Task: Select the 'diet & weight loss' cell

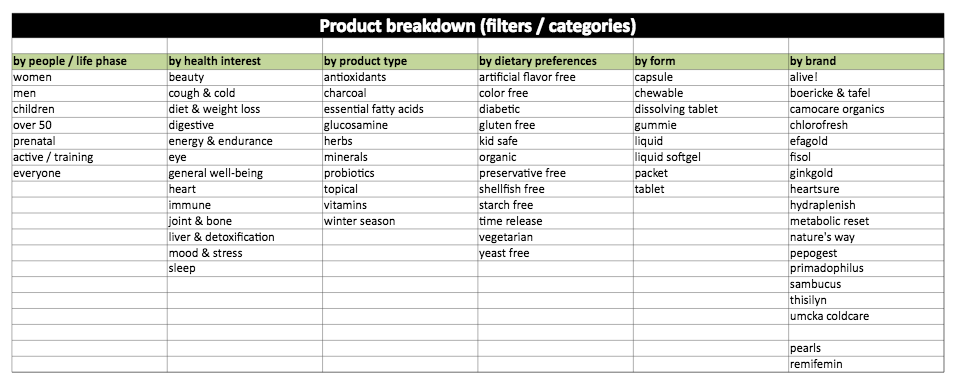Action: [x=245, y=109]
